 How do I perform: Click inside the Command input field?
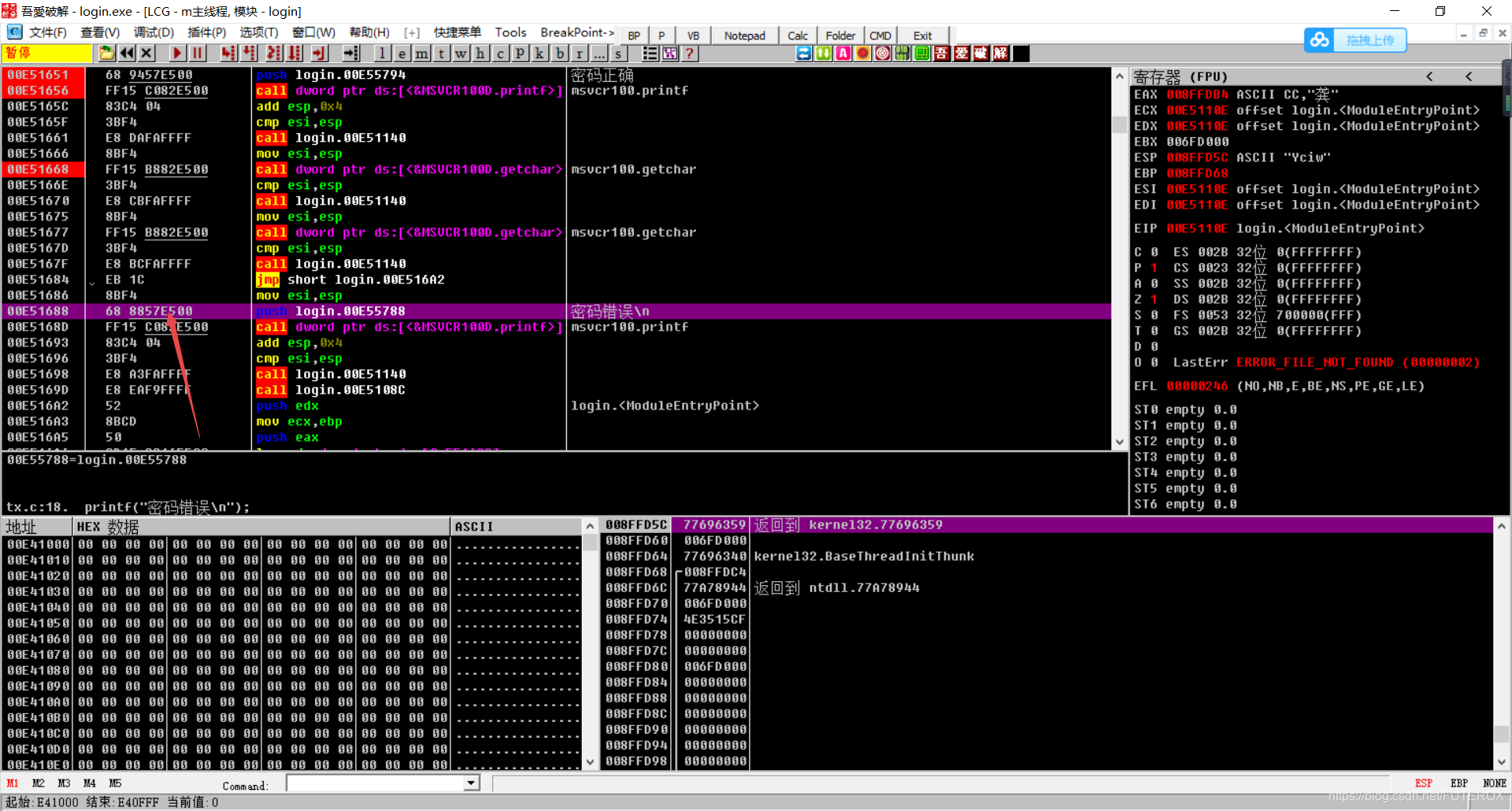375,783
